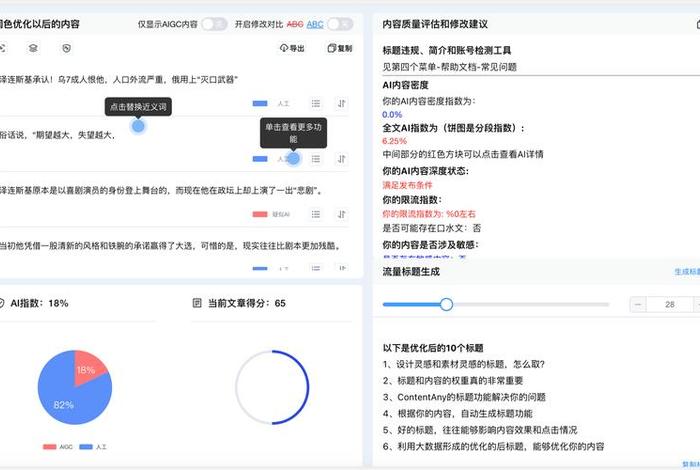
Task: Decrease the title count with the minus stepper
Action: (638, 304)
